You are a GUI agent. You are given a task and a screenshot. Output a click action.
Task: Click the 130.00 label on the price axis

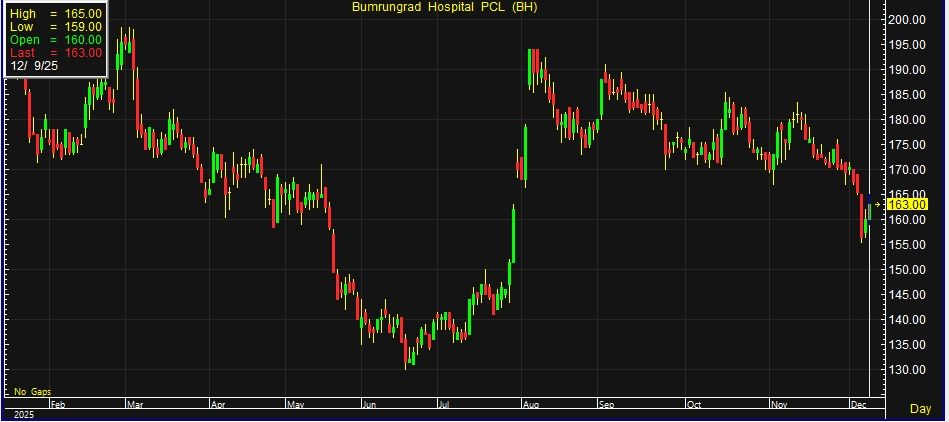[906, 370]
